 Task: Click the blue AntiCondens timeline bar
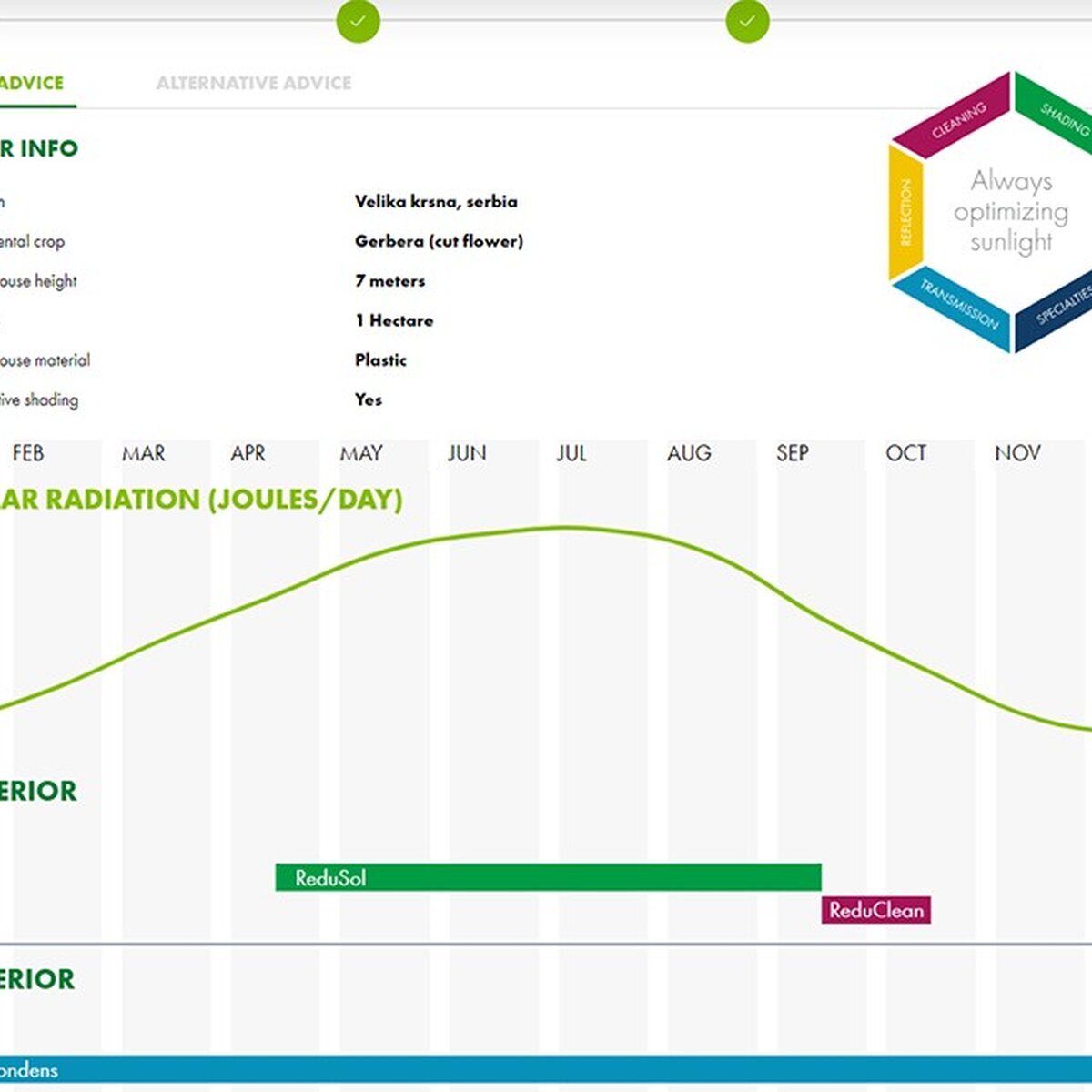[546, 1069]
